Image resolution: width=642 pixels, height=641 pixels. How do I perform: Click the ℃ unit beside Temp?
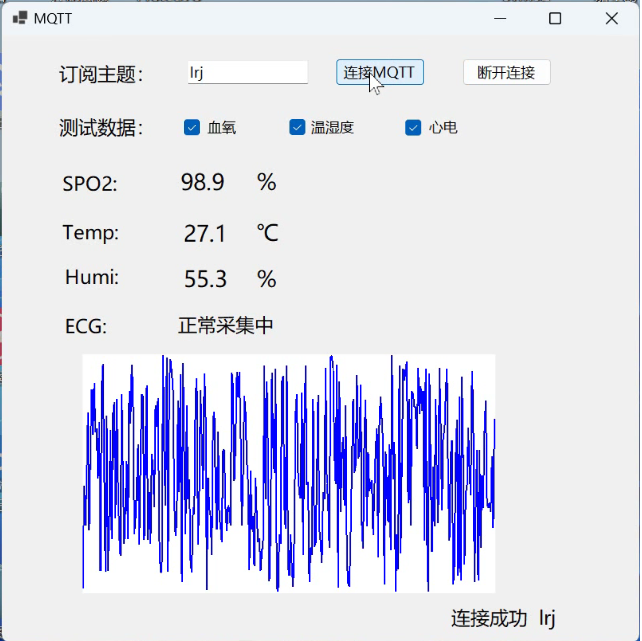point(267,234)
